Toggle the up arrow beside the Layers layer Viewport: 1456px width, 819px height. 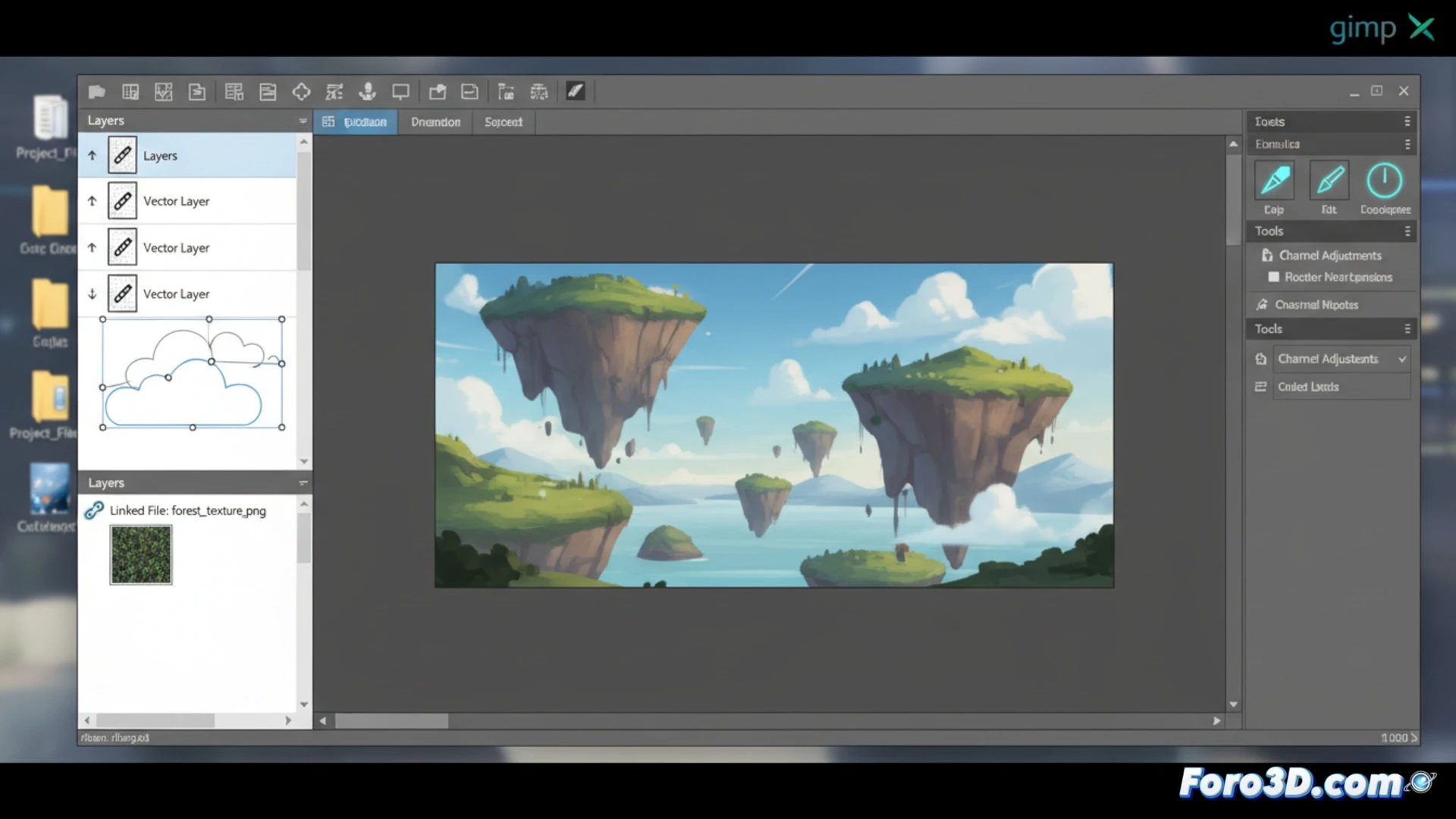92,155
